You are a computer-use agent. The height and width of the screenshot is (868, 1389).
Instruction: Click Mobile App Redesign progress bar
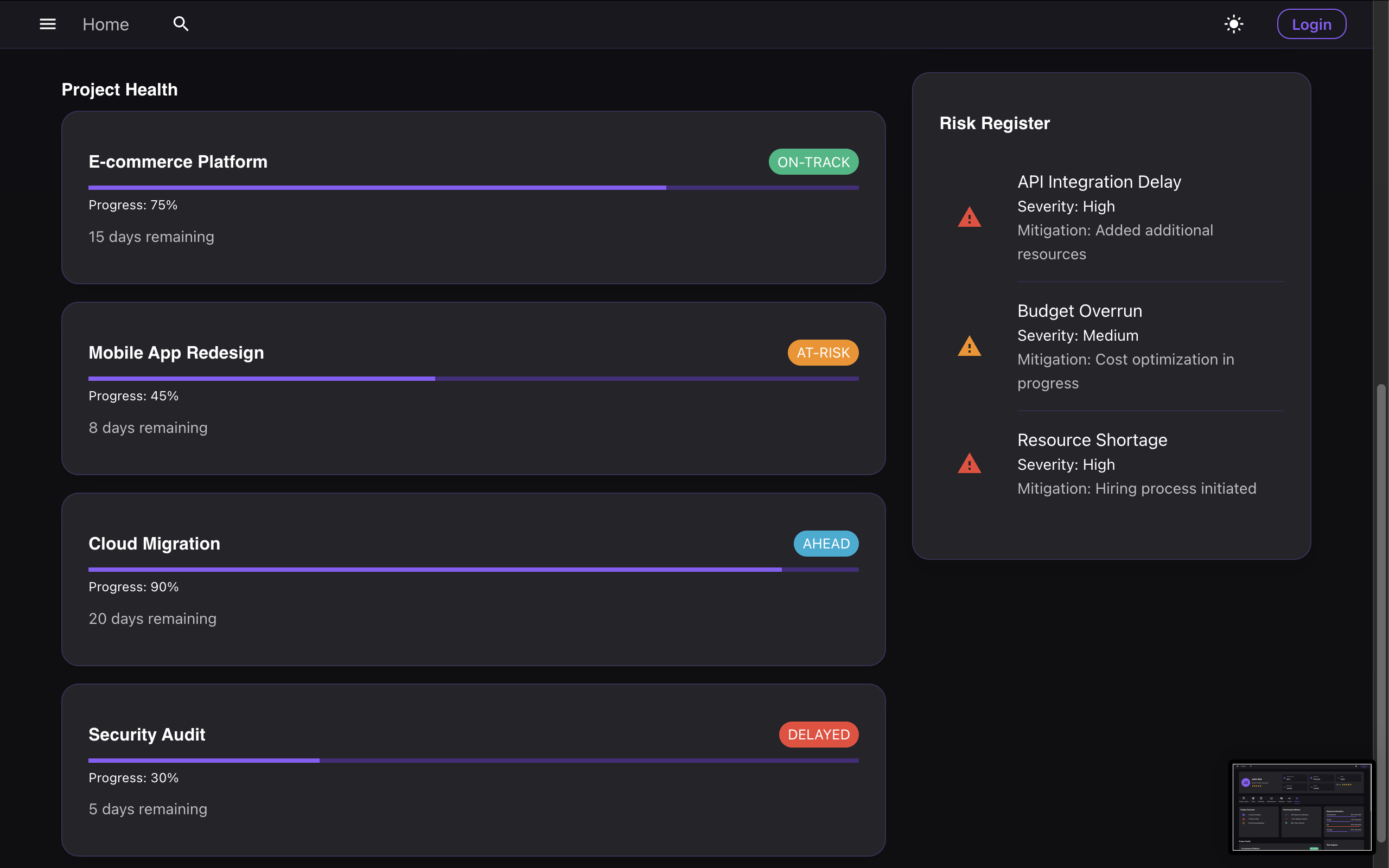point(473,379)
